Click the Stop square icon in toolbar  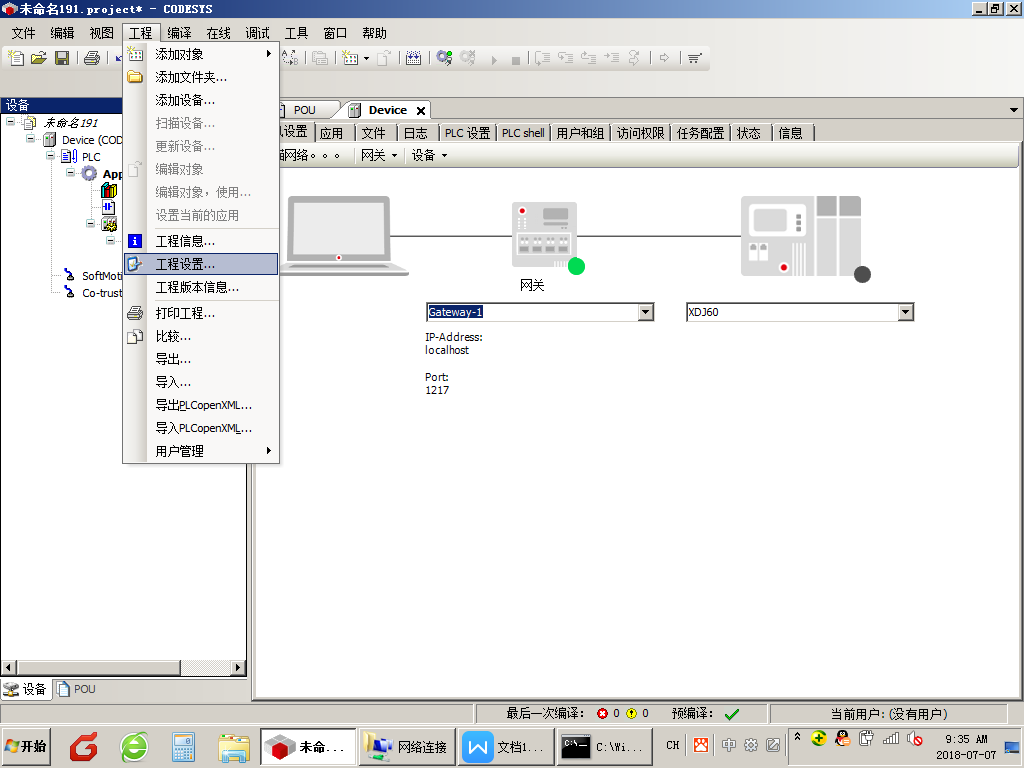click(516, 60)
